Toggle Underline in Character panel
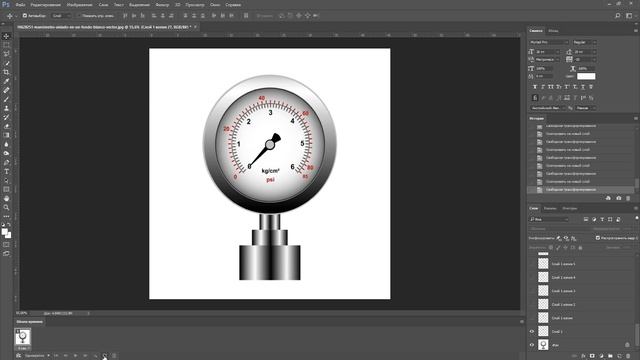Image resolution: width=640 pixels, height=360 pixels. [583, 87]
